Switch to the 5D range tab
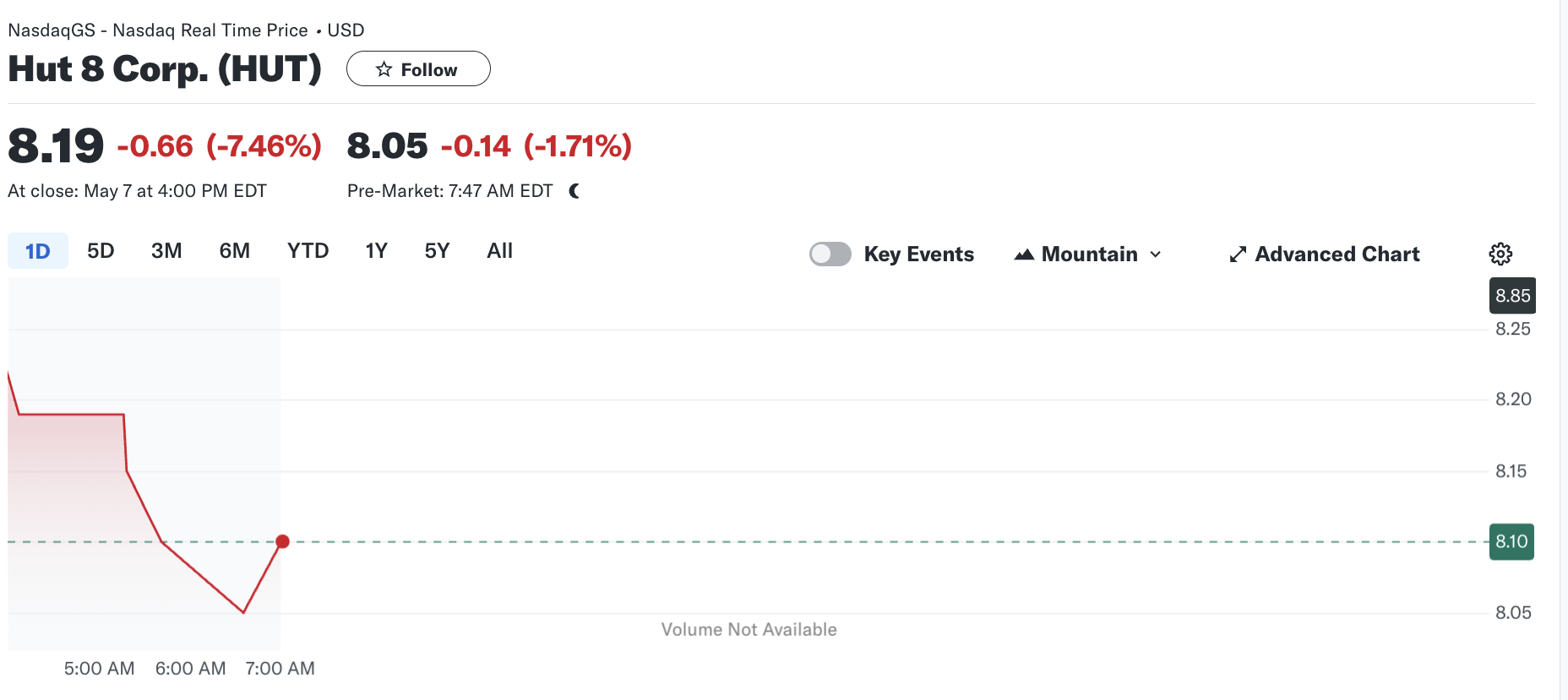 click(x=101, y=251)
